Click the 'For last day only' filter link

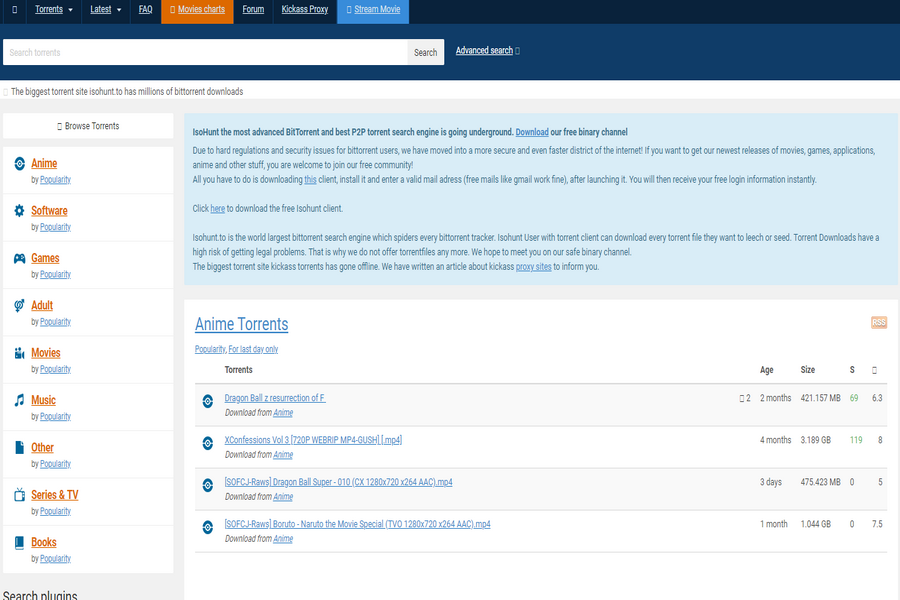click(x=253, y=349)
